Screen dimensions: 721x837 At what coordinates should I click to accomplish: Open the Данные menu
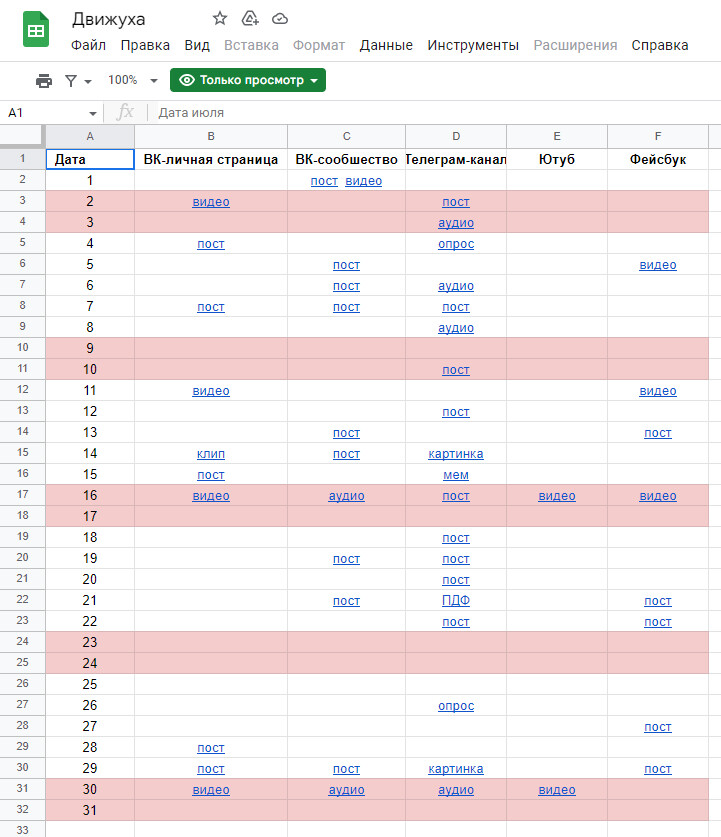pos(386,45)
